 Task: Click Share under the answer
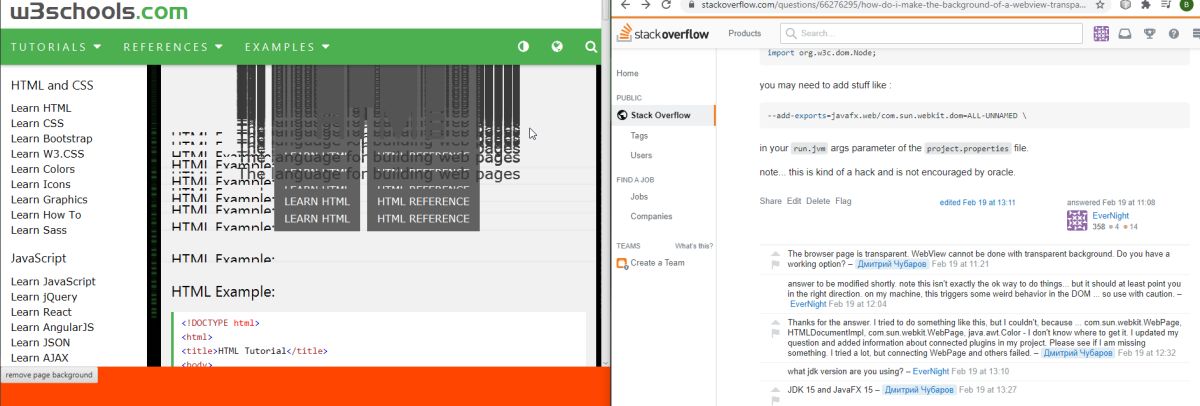(x=771, y=201)
